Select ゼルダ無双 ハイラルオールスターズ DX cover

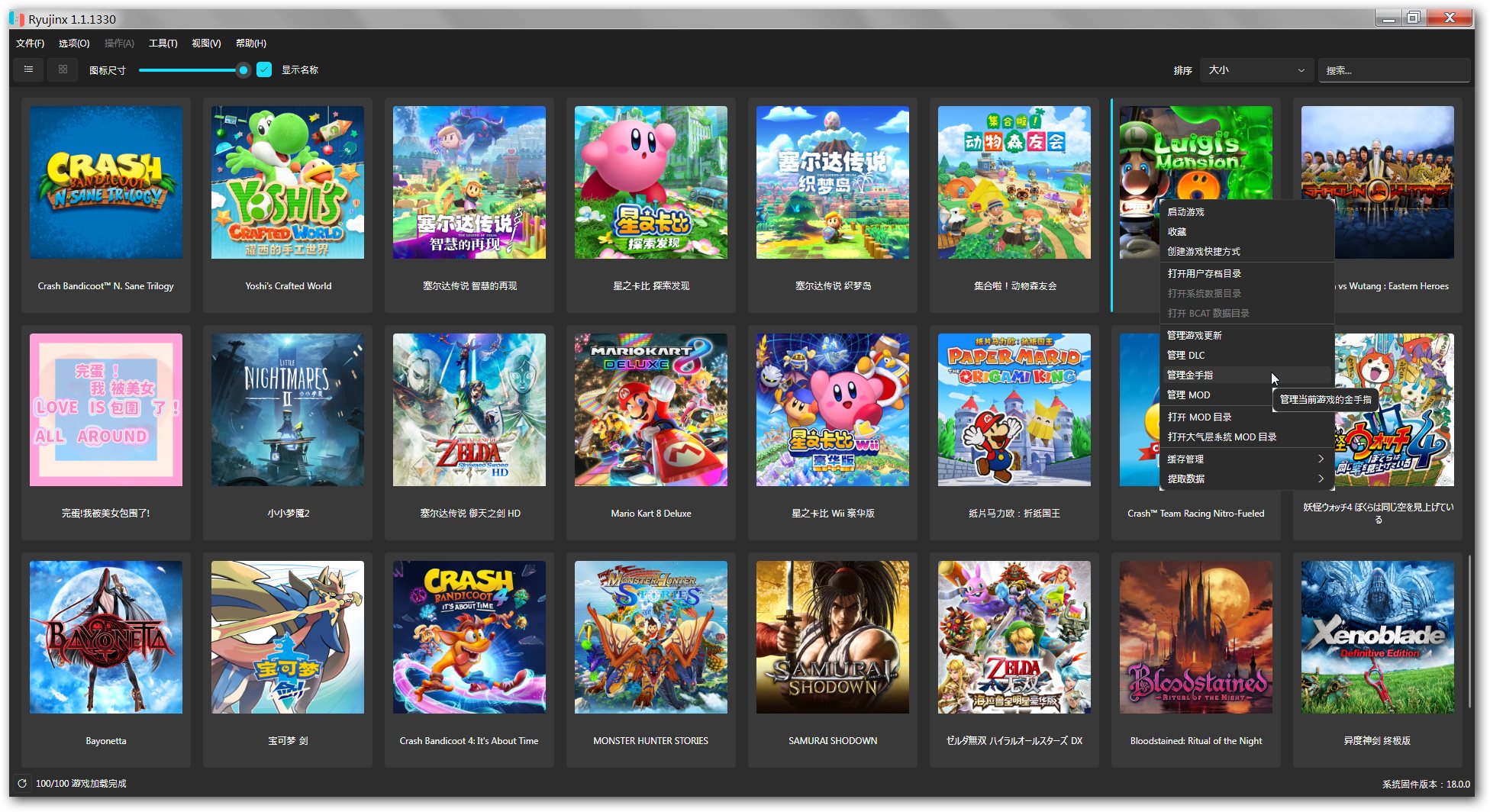(x=1014, y=637)
